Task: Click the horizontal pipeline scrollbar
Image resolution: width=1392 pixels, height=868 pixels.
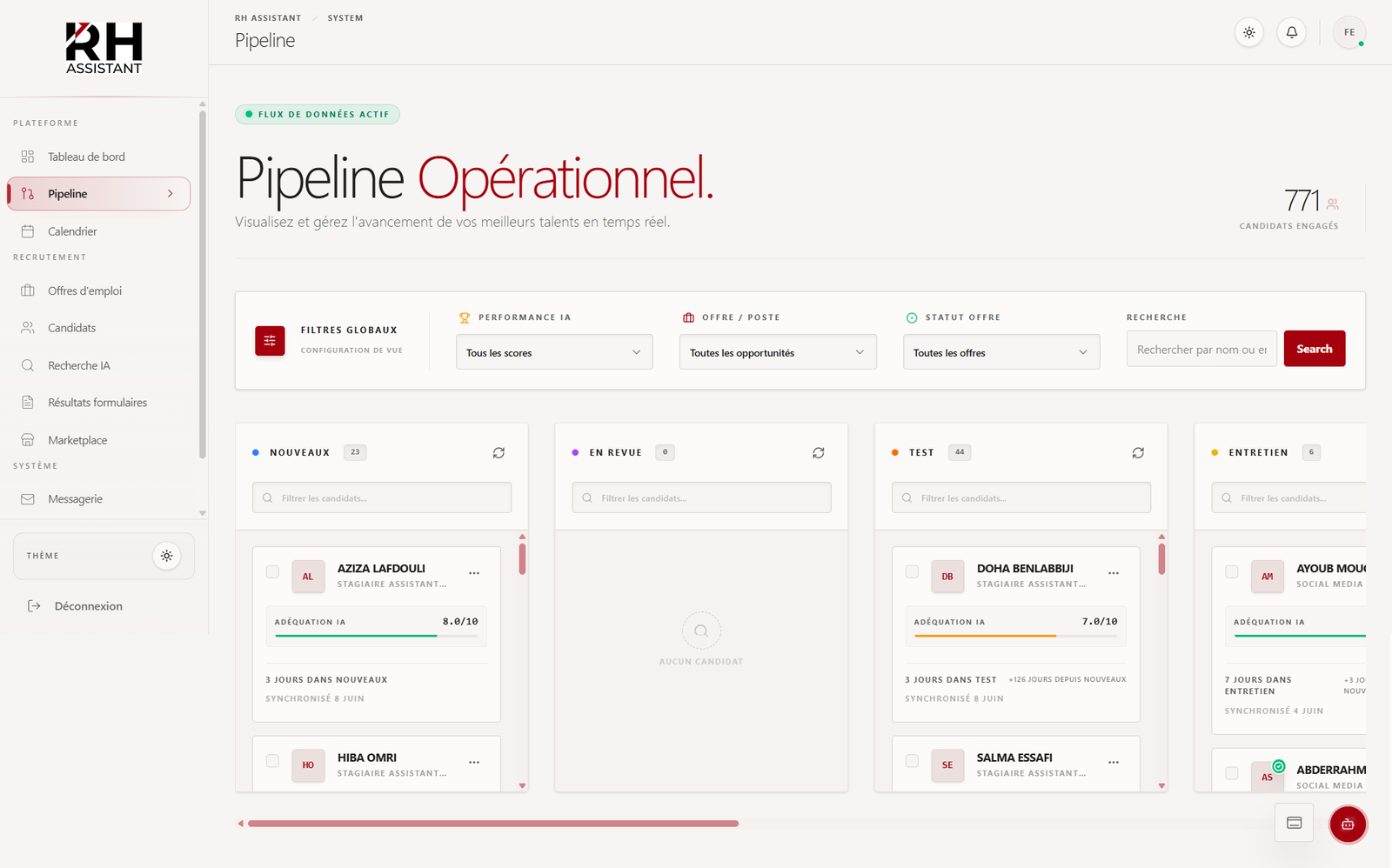Action: (x=493, y=823)
